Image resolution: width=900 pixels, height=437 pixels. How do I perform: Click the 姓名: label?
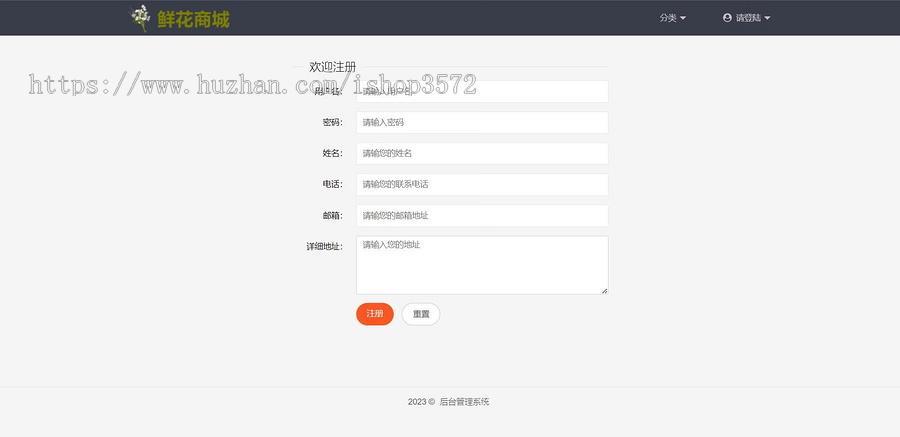[332, 153]
